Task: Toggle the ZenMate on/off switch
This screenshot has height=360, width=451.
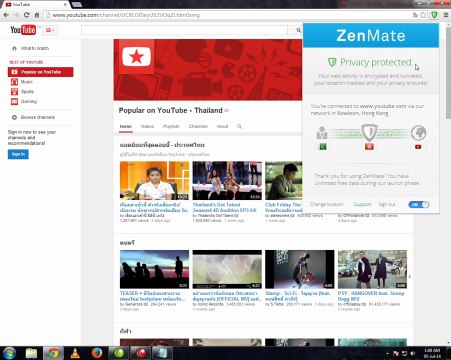Action: tap(419, 204)
